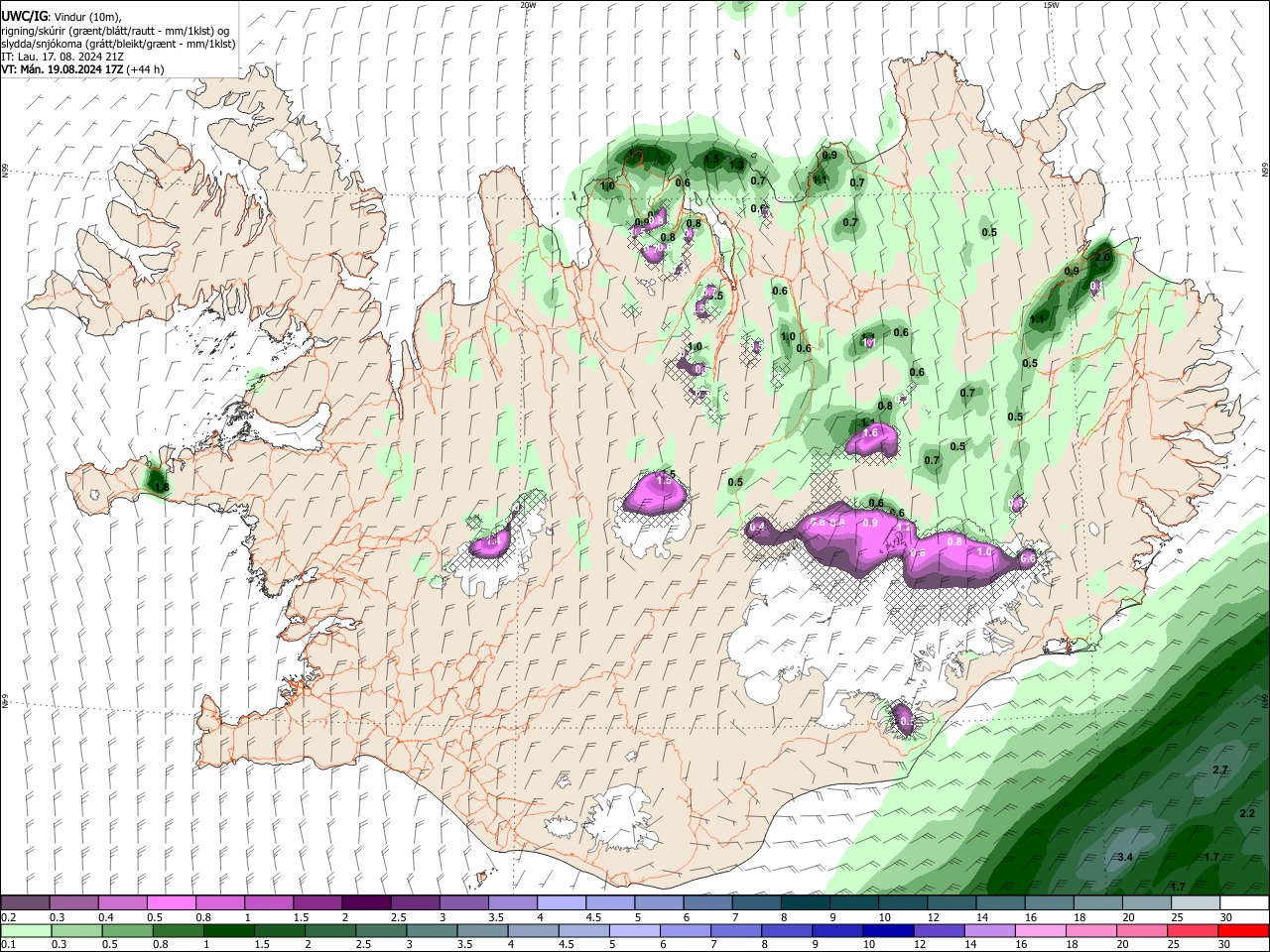Click the '2.7' precipitation value offshore

(x=1220, y=770)
